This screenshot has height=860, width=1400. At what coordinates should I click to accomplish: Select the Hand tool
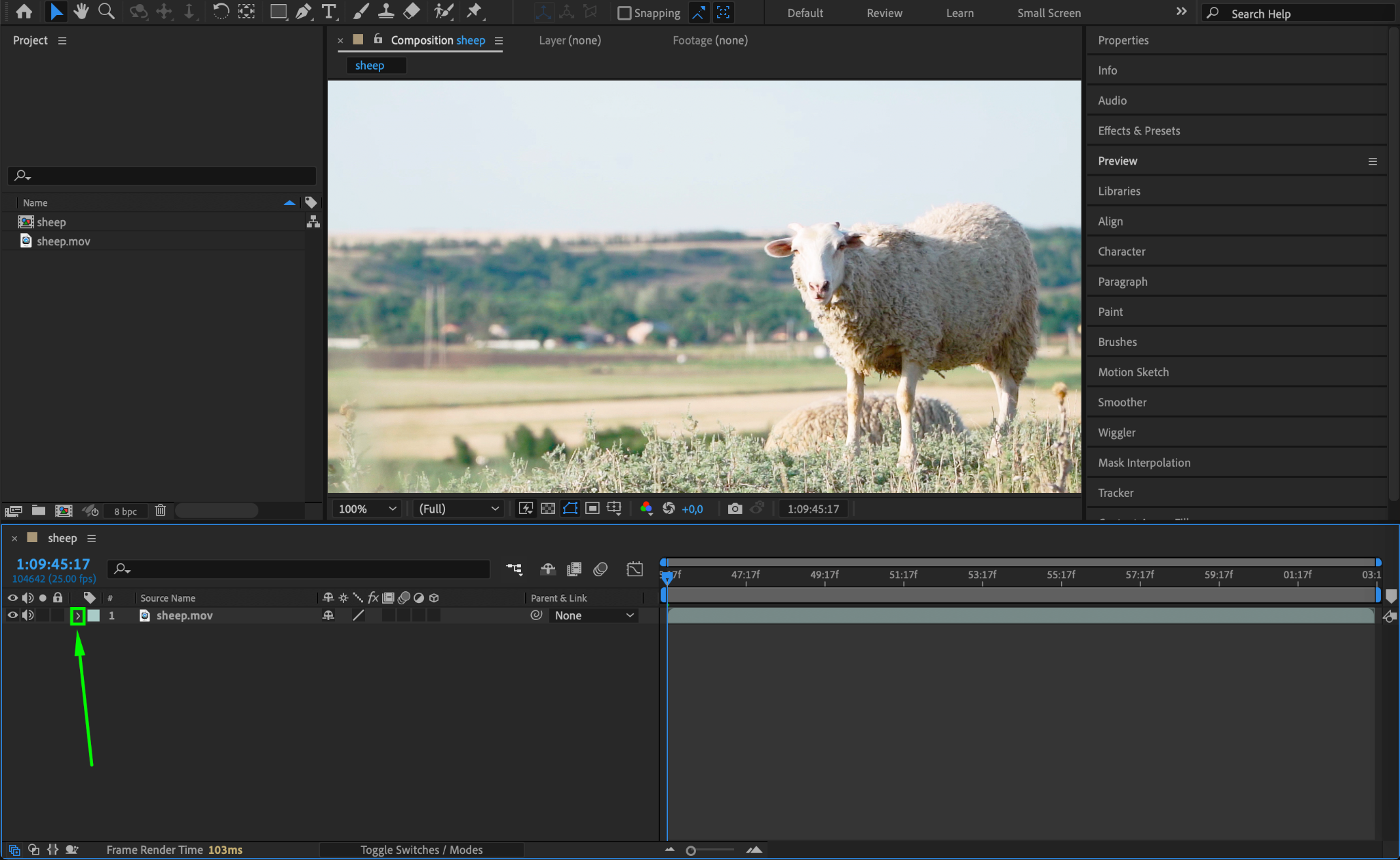(81, 12)
